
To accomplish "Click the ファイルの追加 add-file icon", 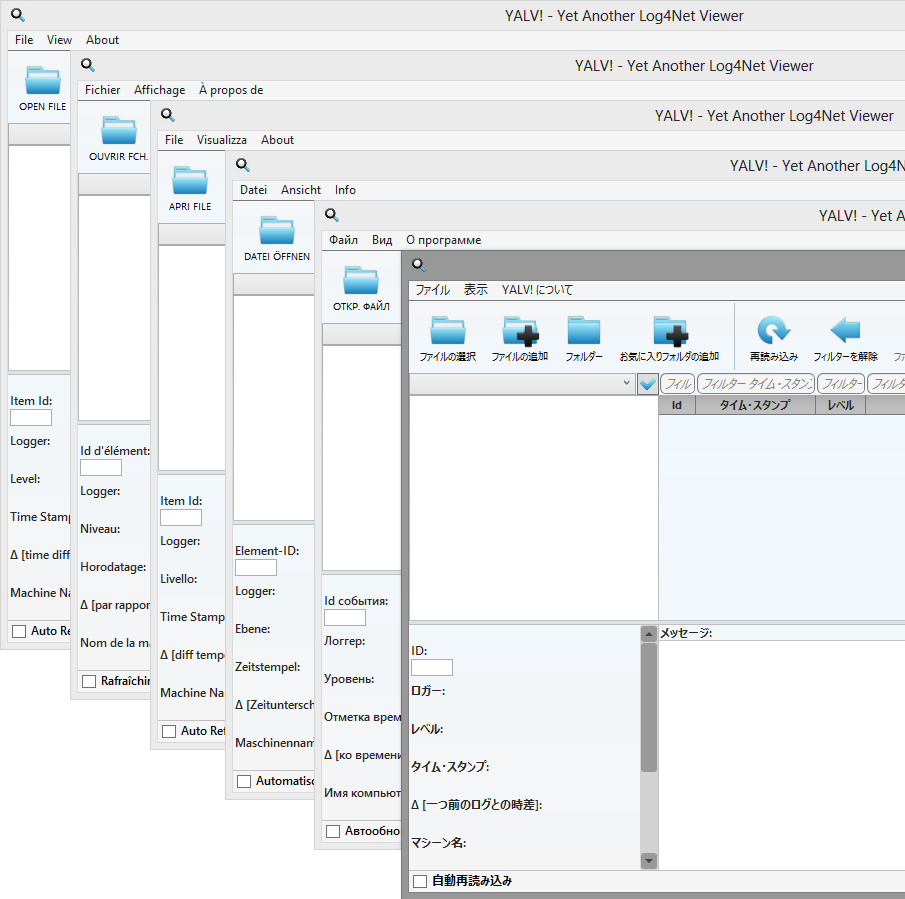I will (x=520, y=331).
